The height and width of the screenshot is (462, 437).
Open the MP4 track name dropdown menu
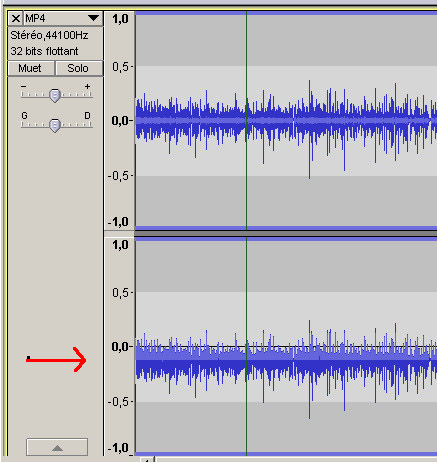coord(63,18)
